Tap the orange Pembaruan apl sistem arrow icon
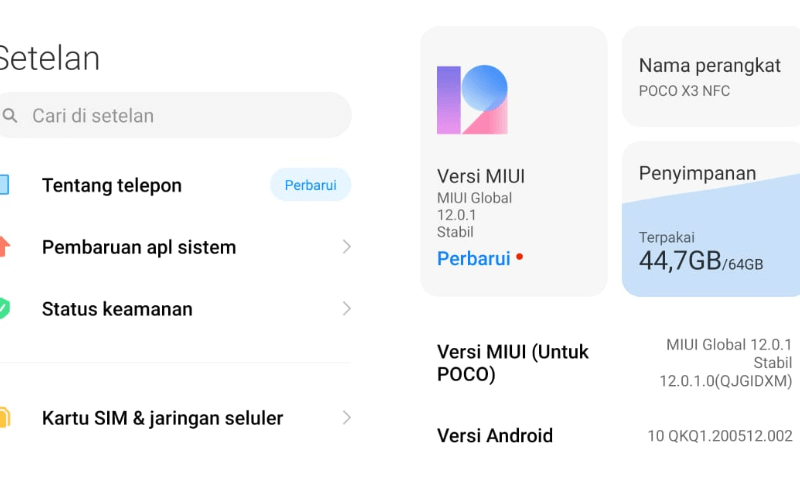 click(5, 247)
